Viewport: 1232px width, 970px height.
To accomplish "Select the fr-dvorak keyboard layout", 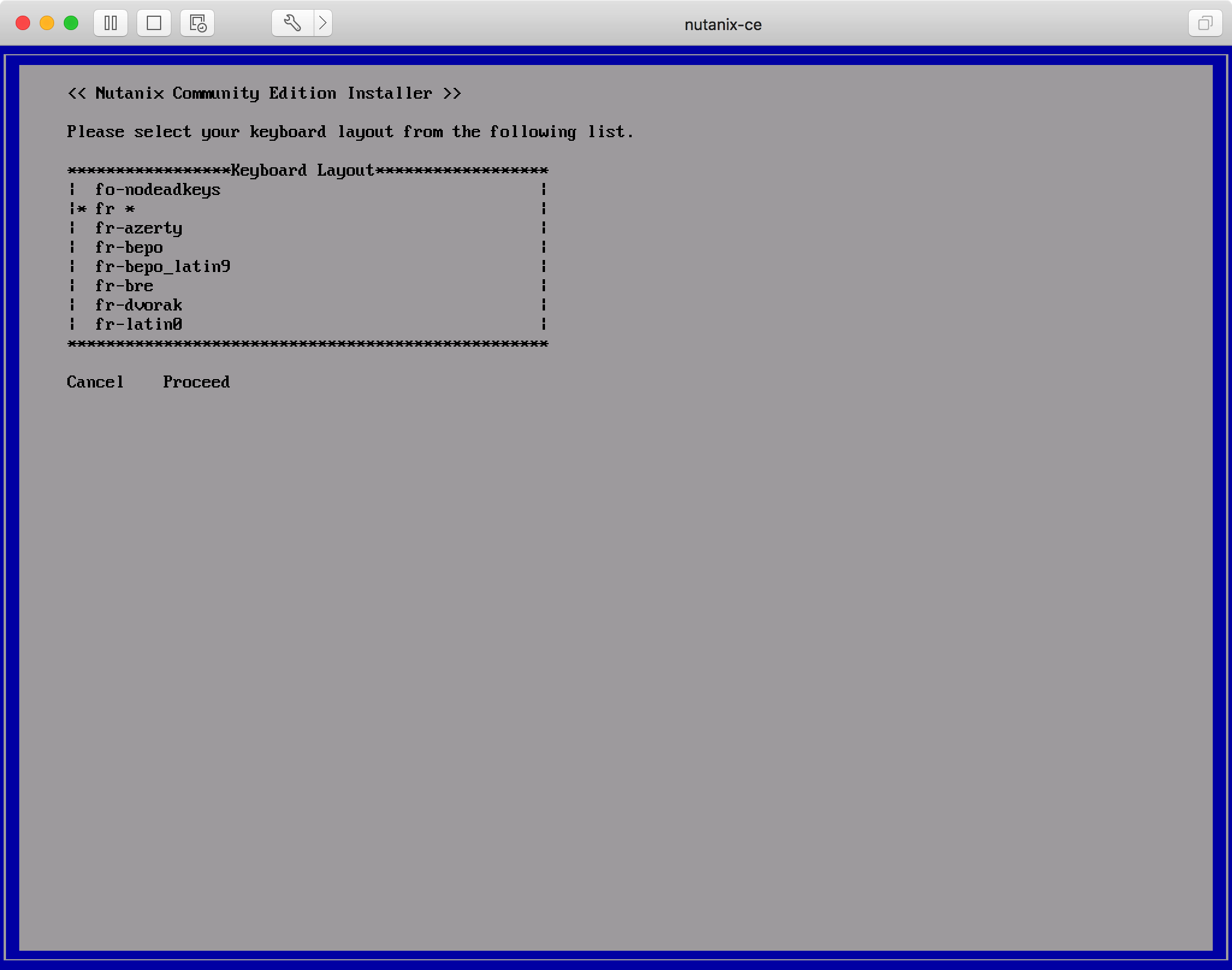I will (138, 306).
